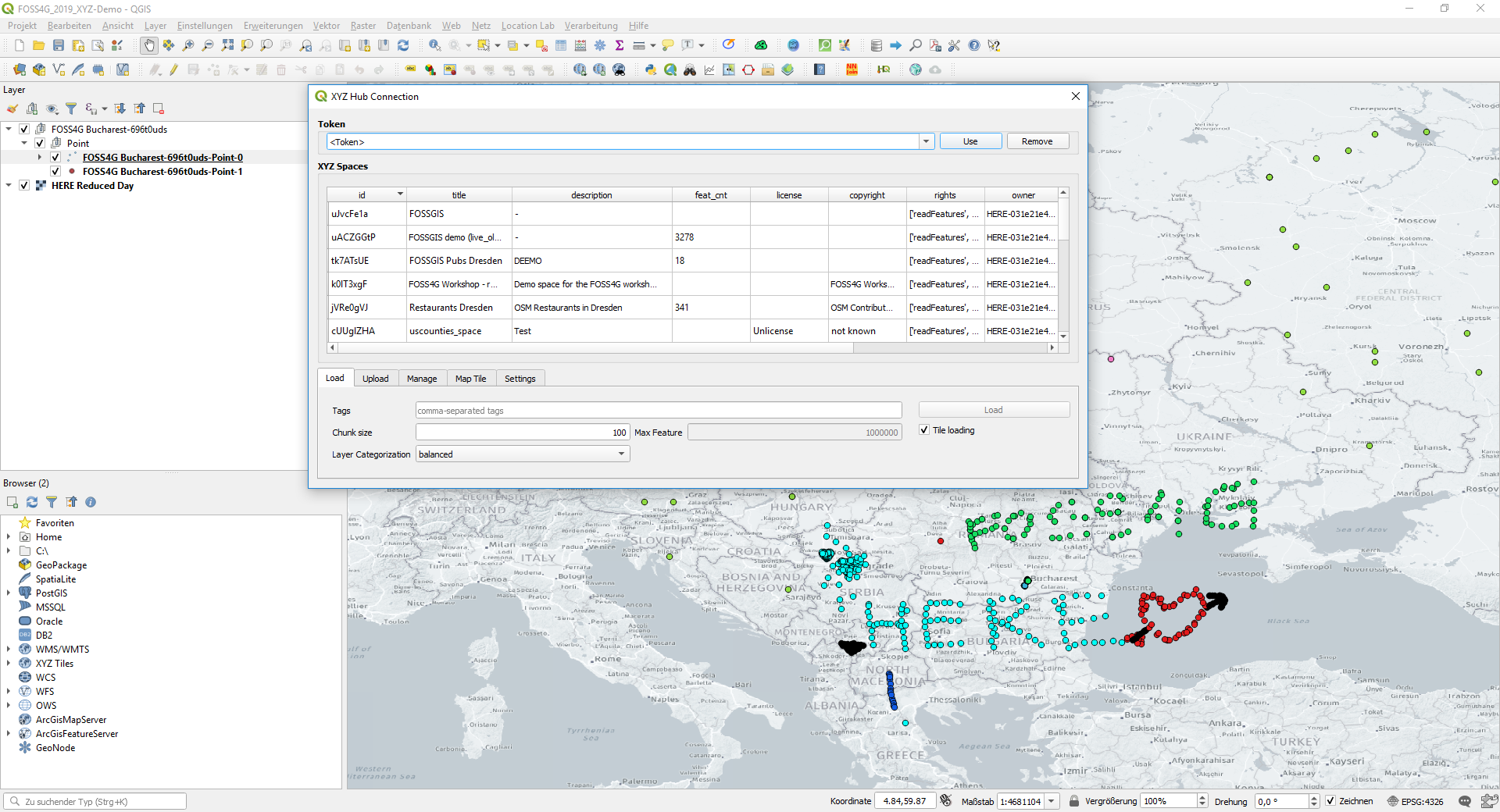Toggle visibility of FOSS4G Bucharest-696t0uds group
The height and width of the screenshot is (812, 1500).
24,129
